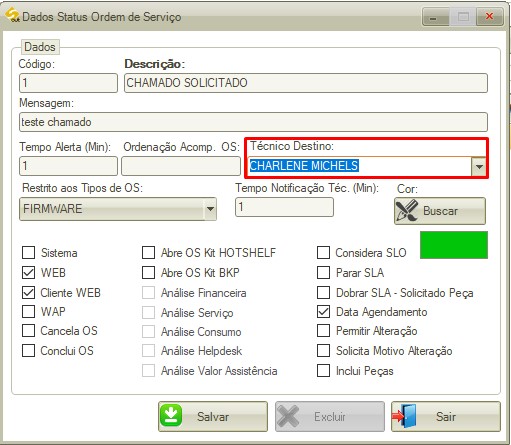Image resolution: width=511 pixels, height=445 pixels.
Task: Click the green download icon on Salvar
Action: click(171, 416)
